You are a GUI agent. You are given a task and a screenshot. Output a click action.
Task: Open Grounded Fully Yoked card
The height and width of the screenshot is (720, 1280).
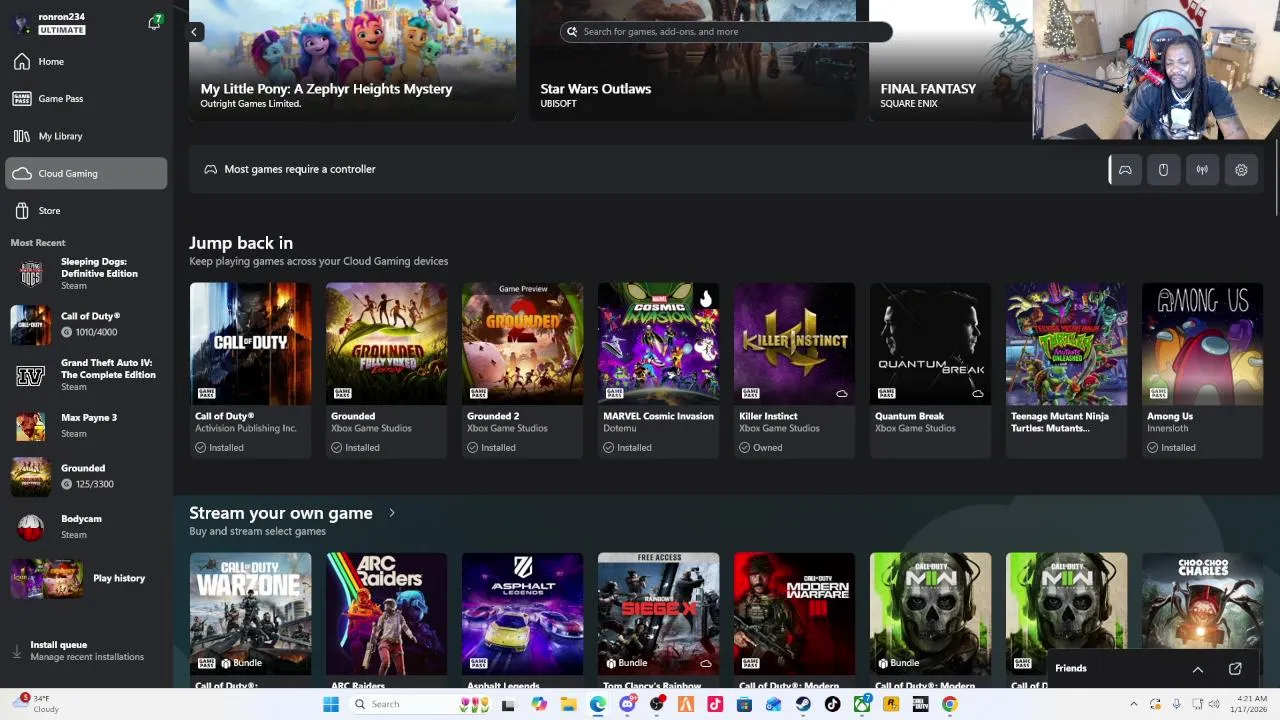point(386,370)
